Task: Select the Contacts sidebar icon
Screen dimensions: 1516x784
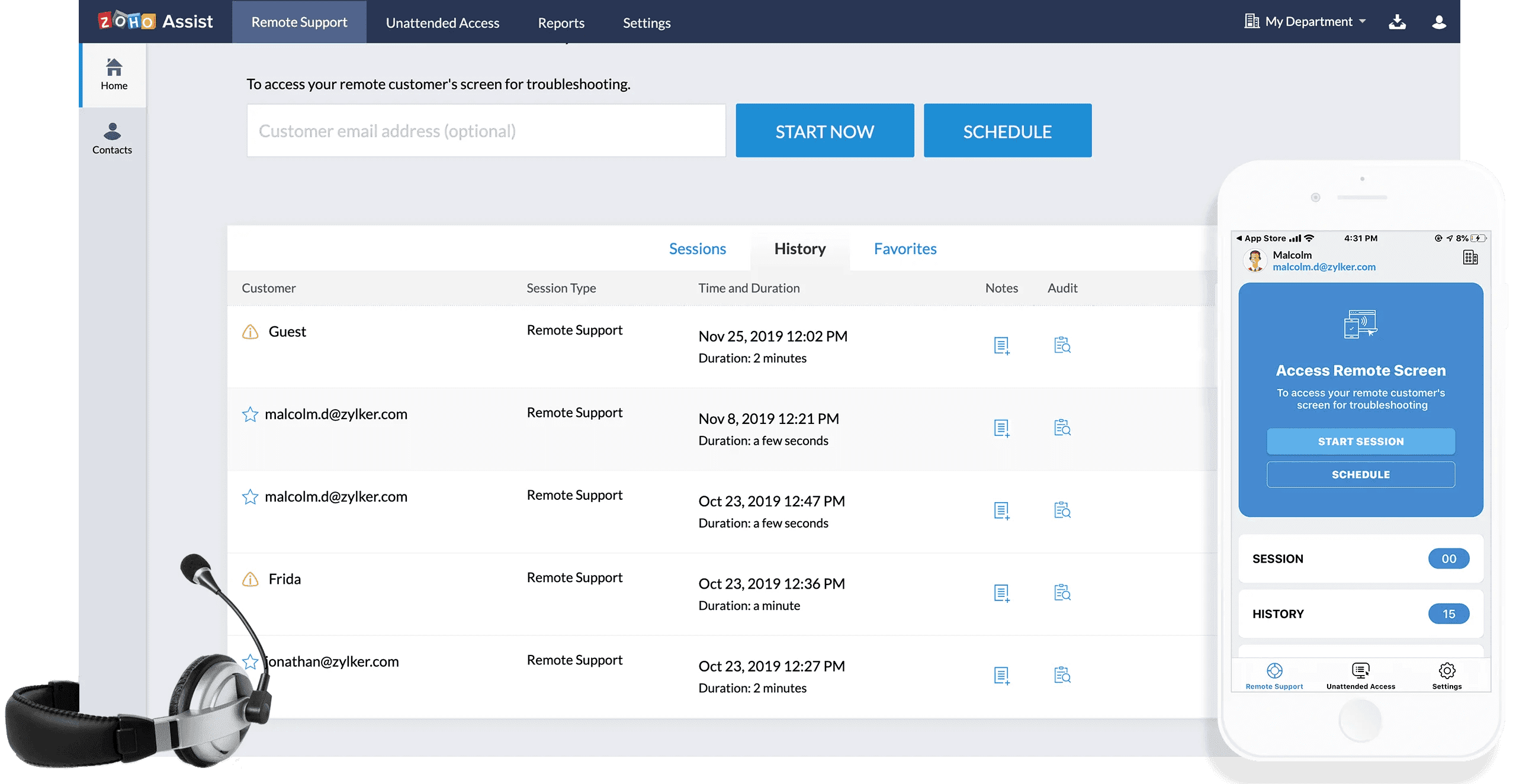Action: coord(113,133)
